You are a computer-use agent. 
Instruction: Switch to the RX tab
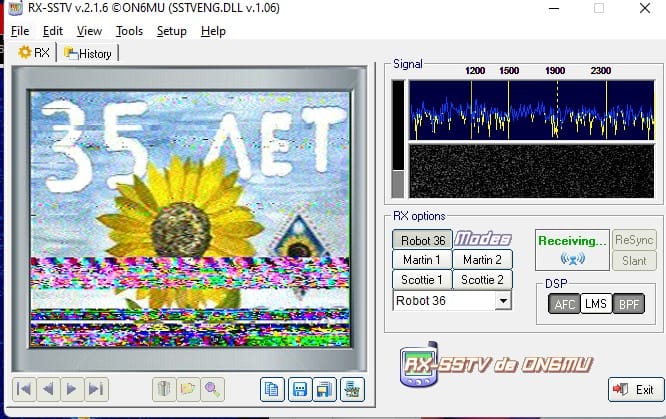[34, 53]
